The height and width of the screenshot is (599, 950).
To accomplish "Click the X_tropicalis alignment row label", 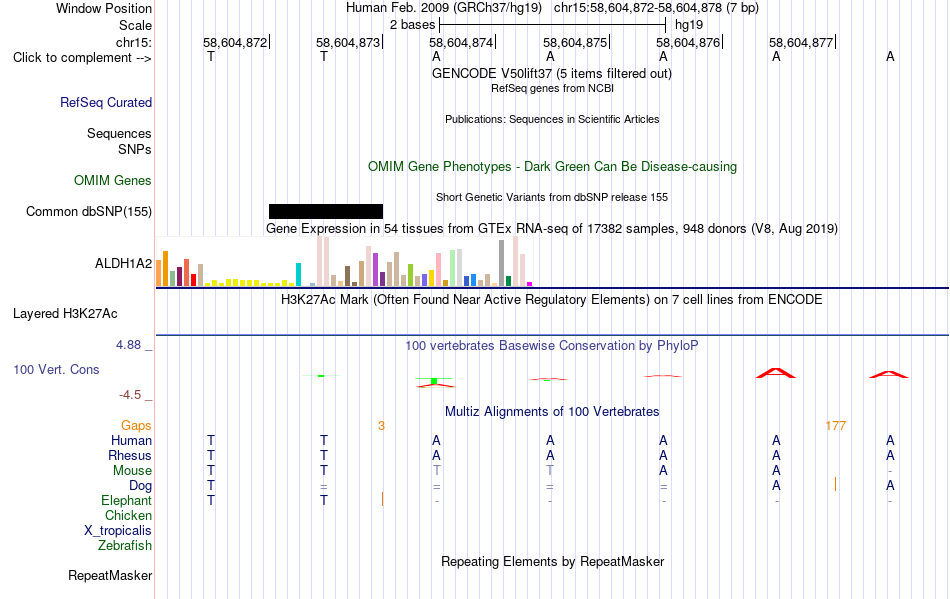I will tap(118, 531).
